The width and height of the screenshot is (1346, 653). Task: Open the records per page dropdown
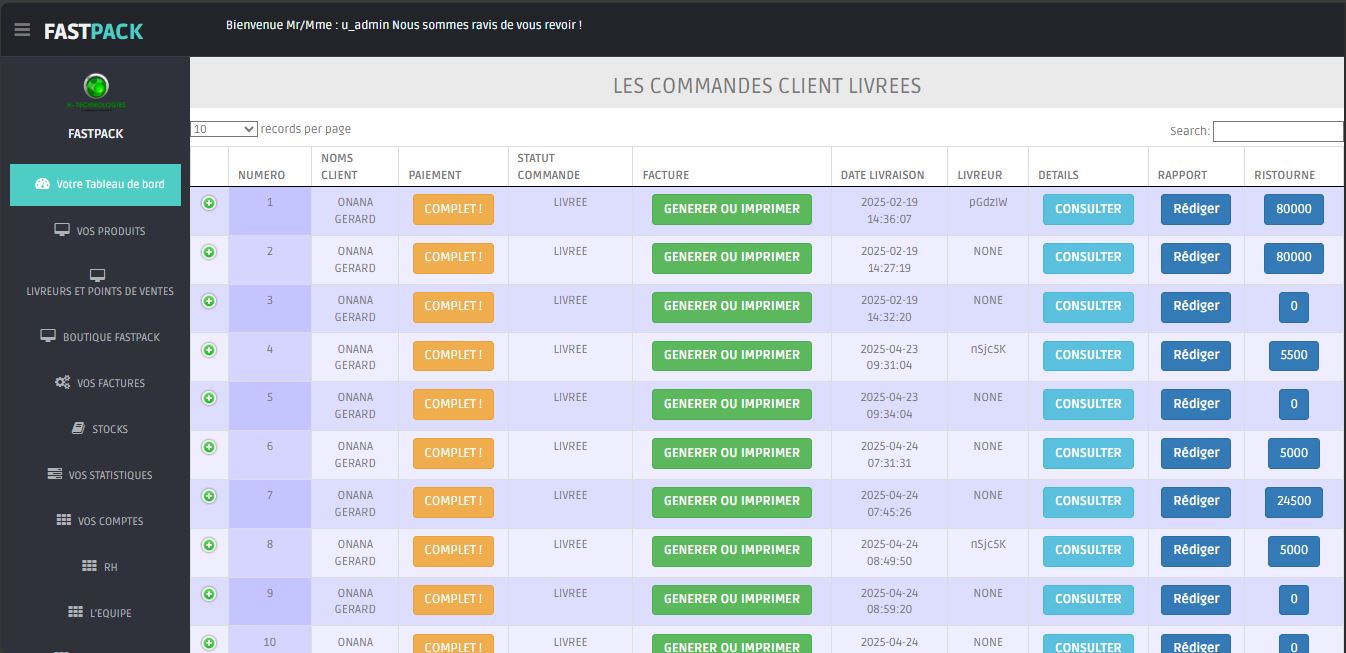[224, 129]
